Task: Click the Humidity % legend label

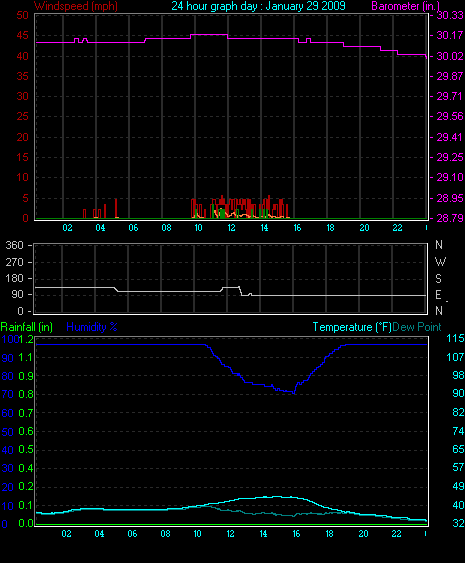Action: [x=92, y=327]
